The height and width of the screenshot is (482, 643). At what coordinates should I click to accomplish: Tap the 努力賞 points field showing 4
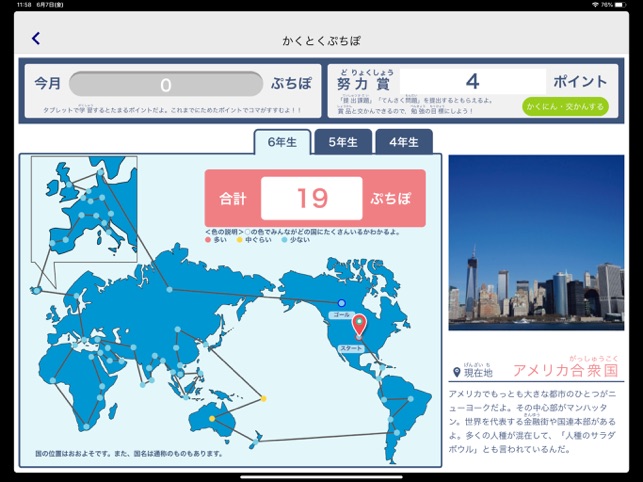pyautogui.click(x=473, y=82)
